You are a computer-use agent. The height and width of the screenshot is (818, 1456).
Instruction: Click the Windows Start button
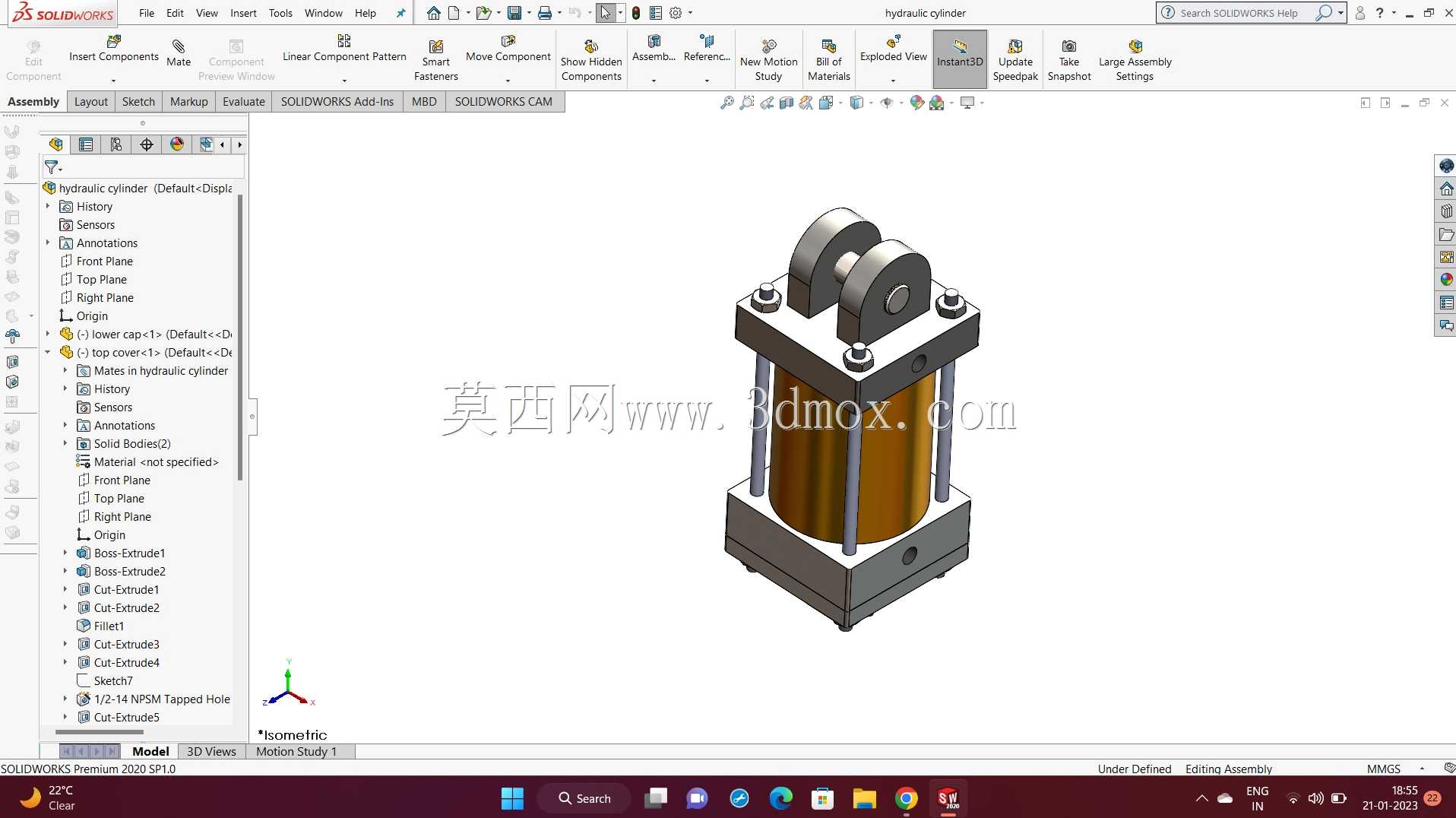512,798
